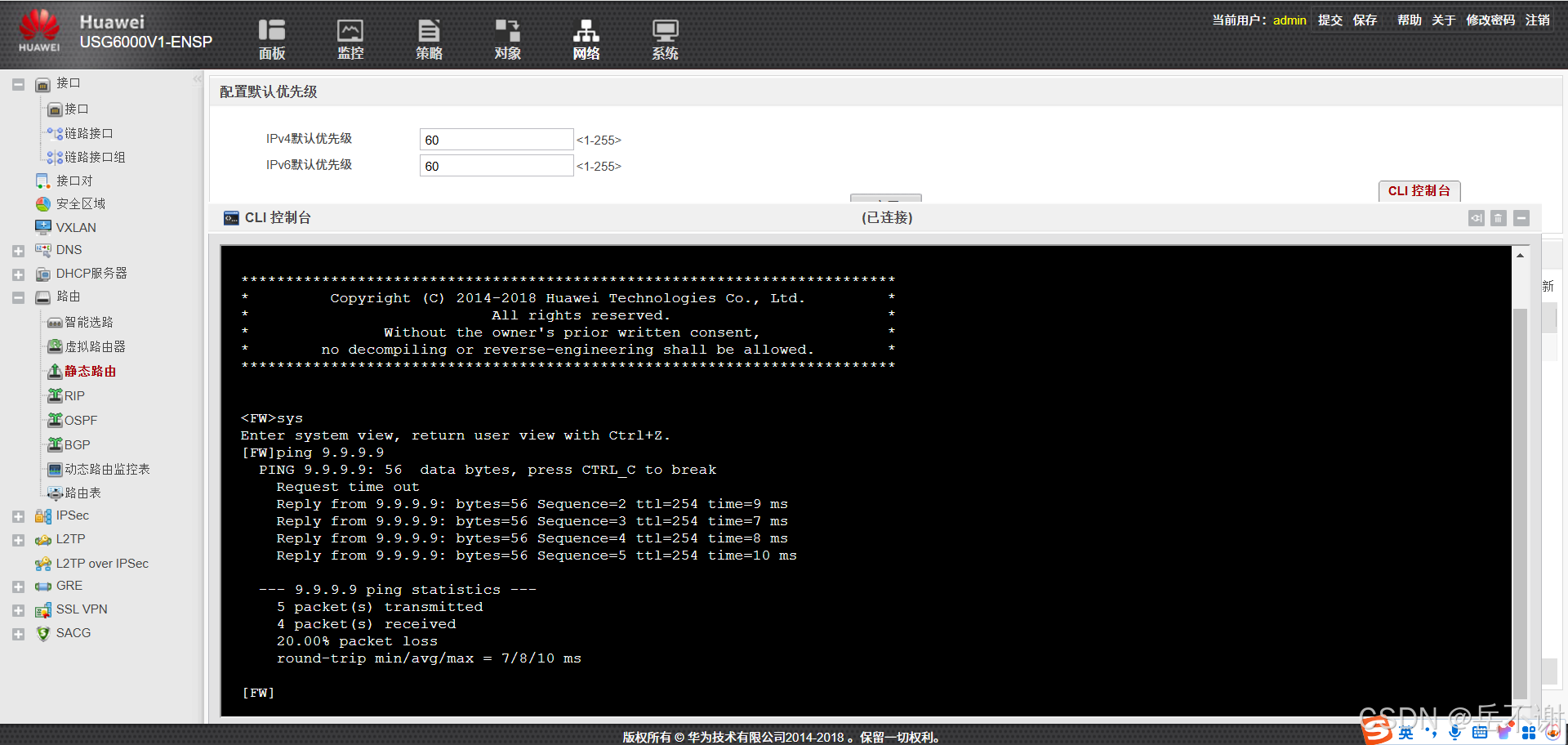
Task: Click the L2TP icon
Action: [43, 539]
